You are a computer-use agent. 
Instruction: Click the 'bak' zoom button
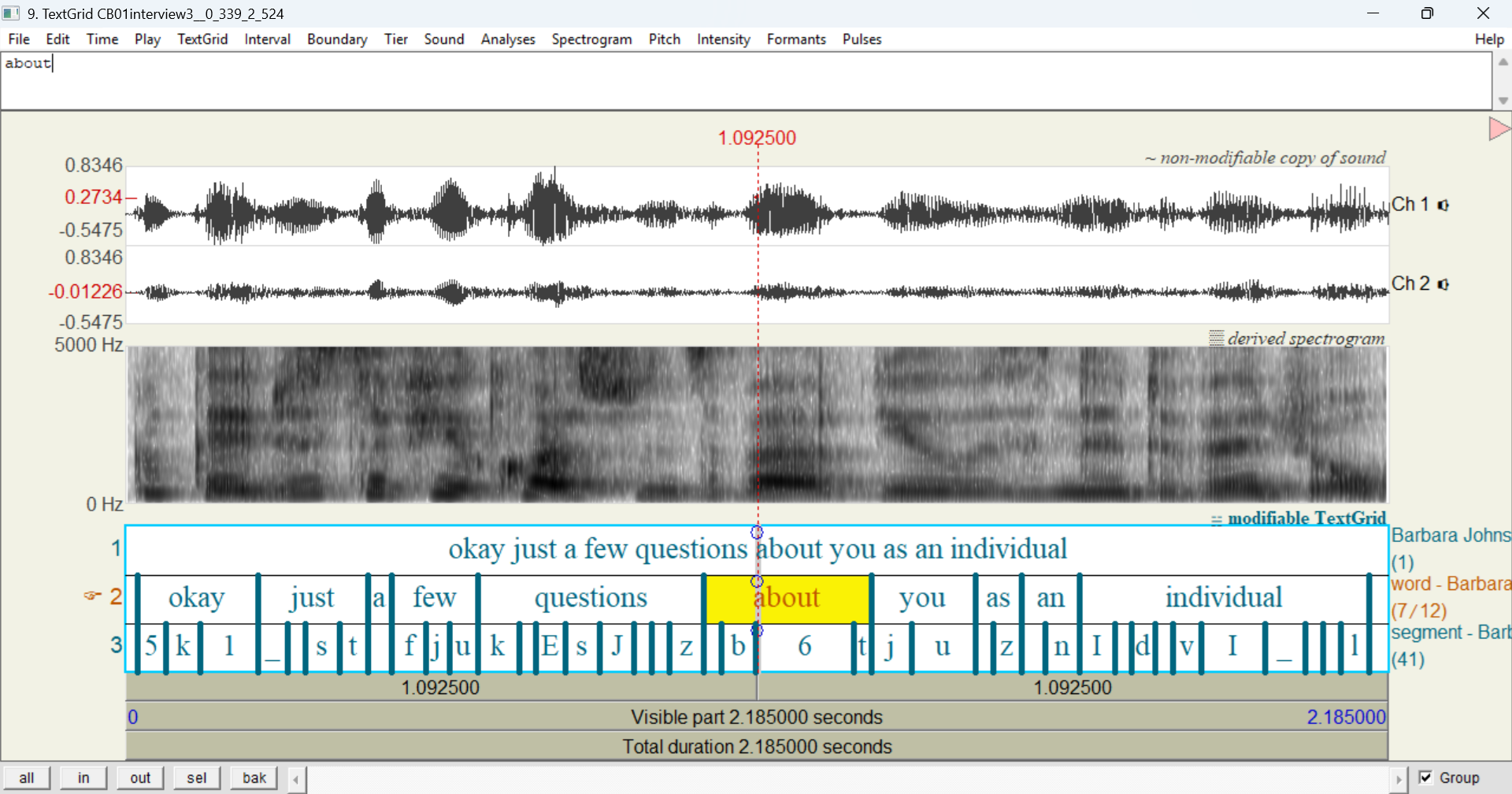pos(254,777)
